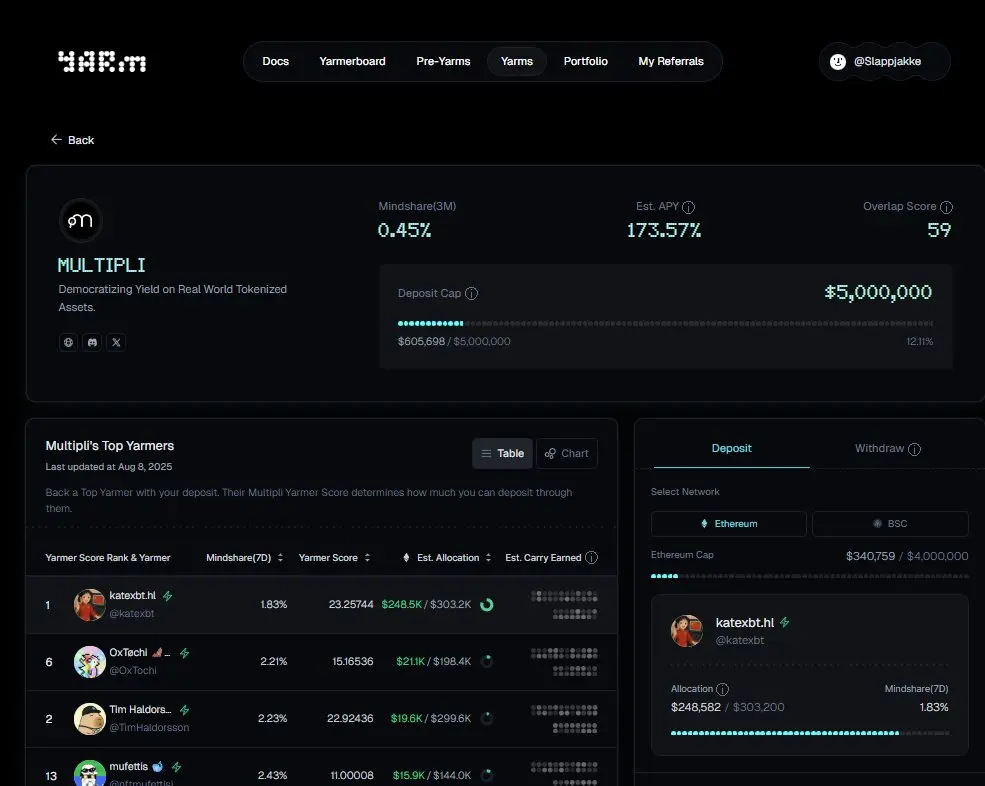Open @TimHaldorsson handle
Screen dimensions: 985x786
pos(149,728)
